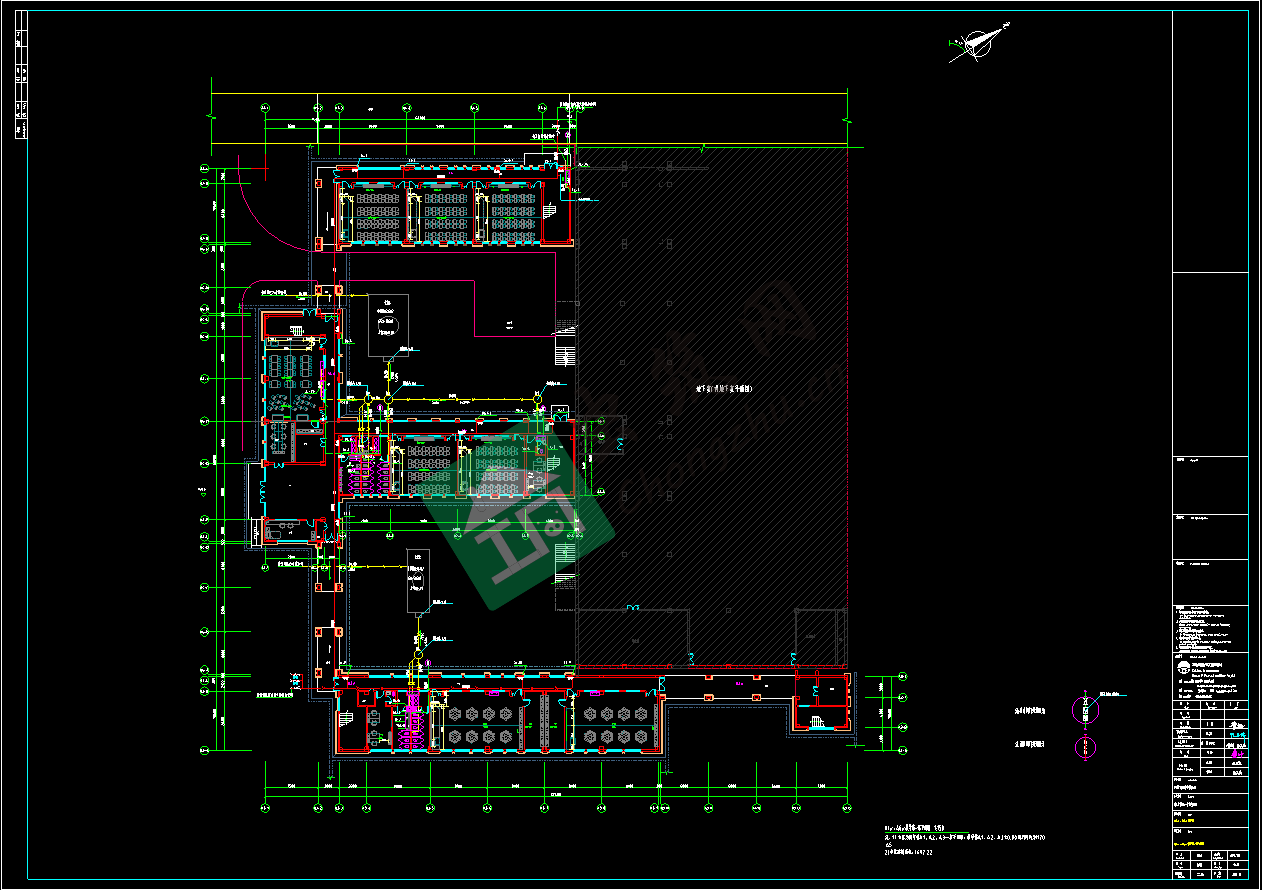Click the magenta signature in title block

1238,737
